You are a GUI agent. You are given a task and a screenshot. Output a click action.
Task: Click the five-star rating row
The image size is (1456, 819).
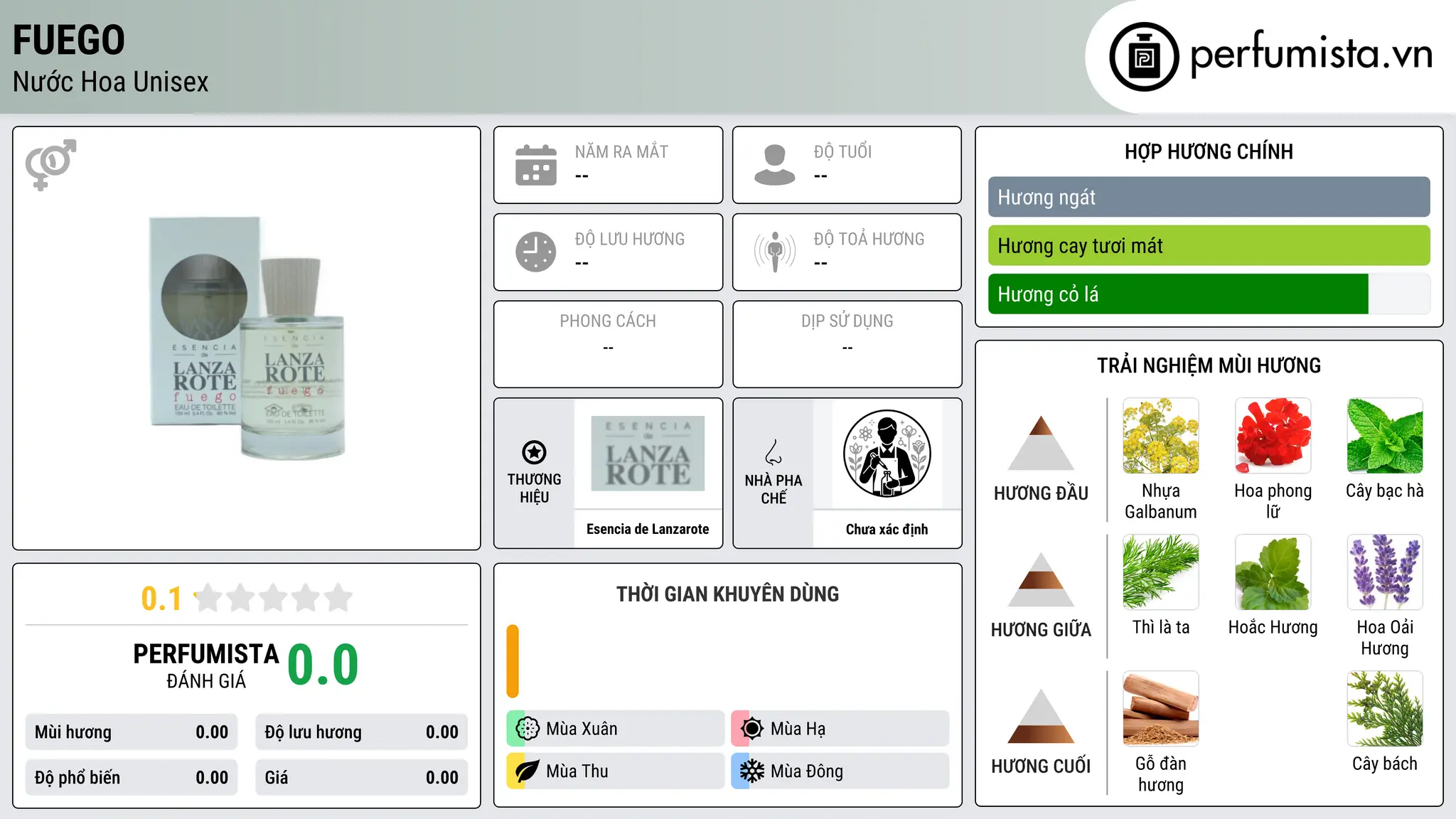[274, 598]
